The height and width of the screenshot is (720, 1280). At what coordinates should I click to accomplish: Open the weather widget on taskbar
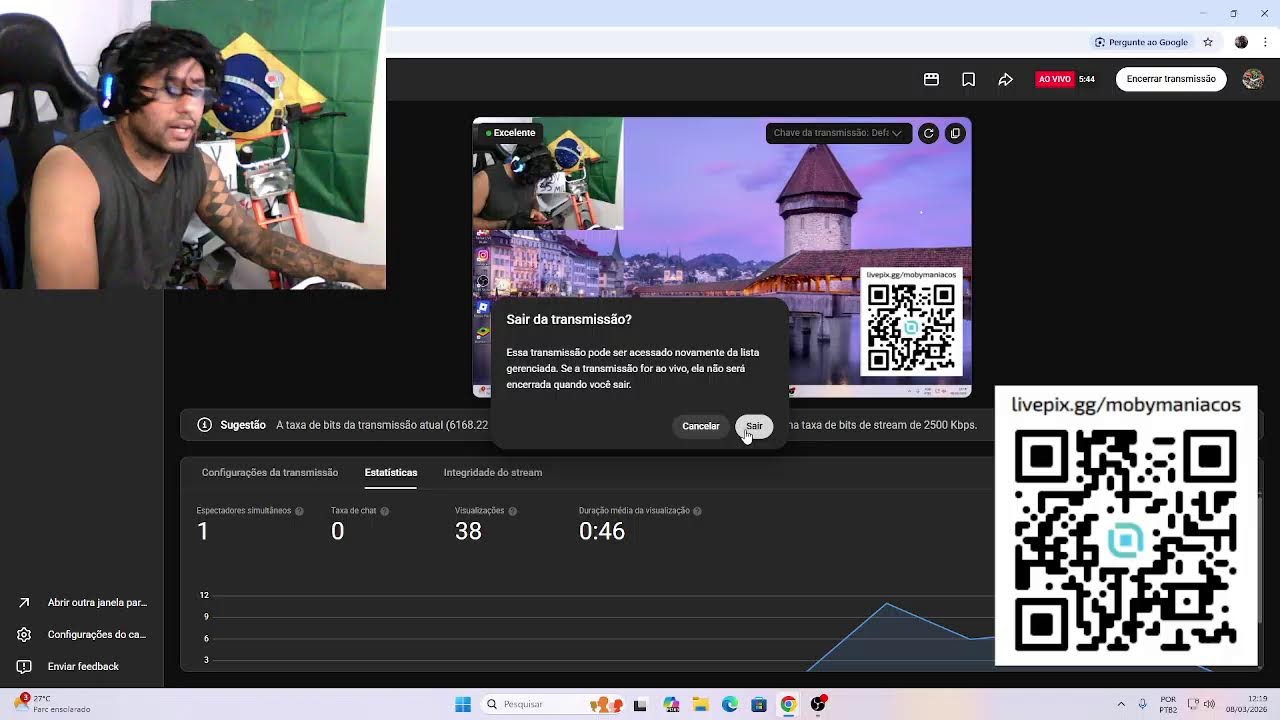[52, 704]
